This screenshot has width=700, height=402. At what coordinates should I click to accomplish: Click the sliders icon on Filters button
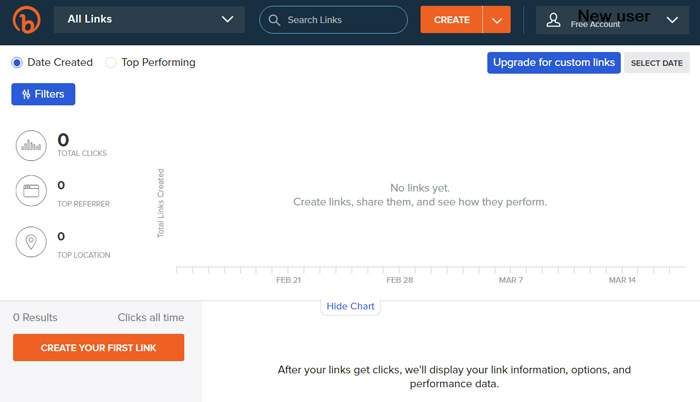click(x=26, y=94)
